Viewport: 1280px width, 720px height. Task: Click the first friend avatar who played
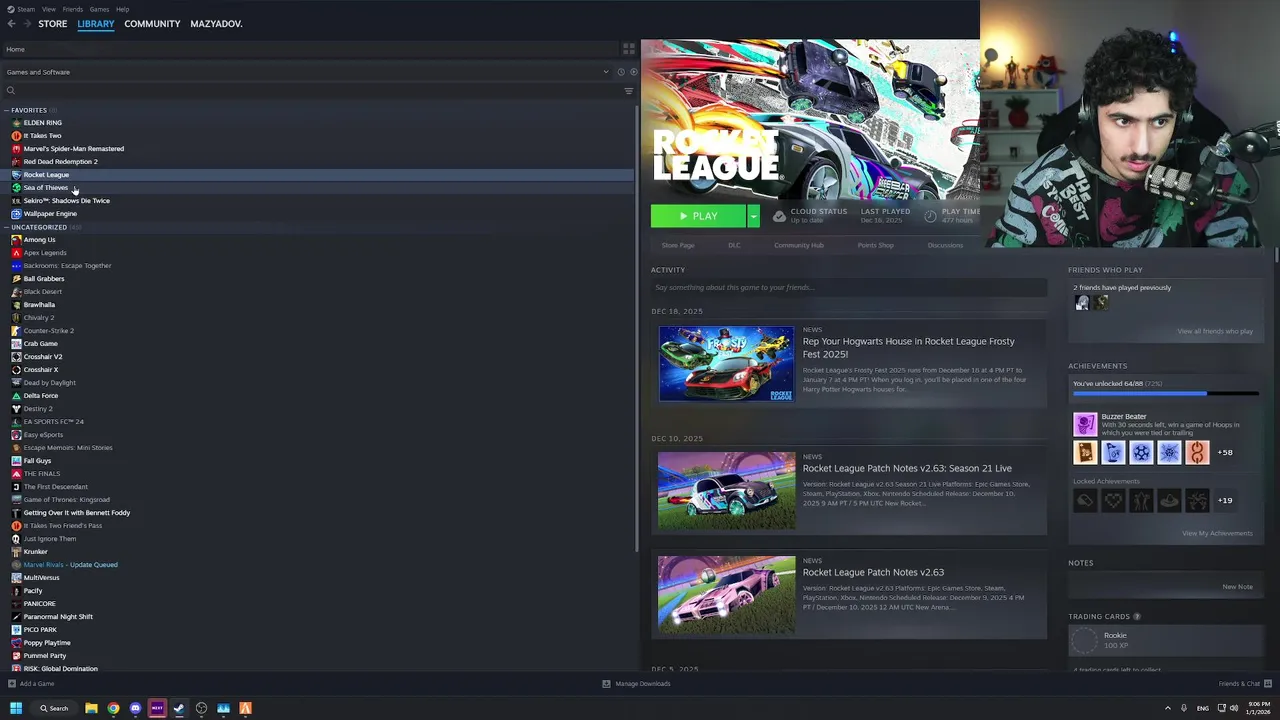pyautogui.click(x=1082, y=303)
